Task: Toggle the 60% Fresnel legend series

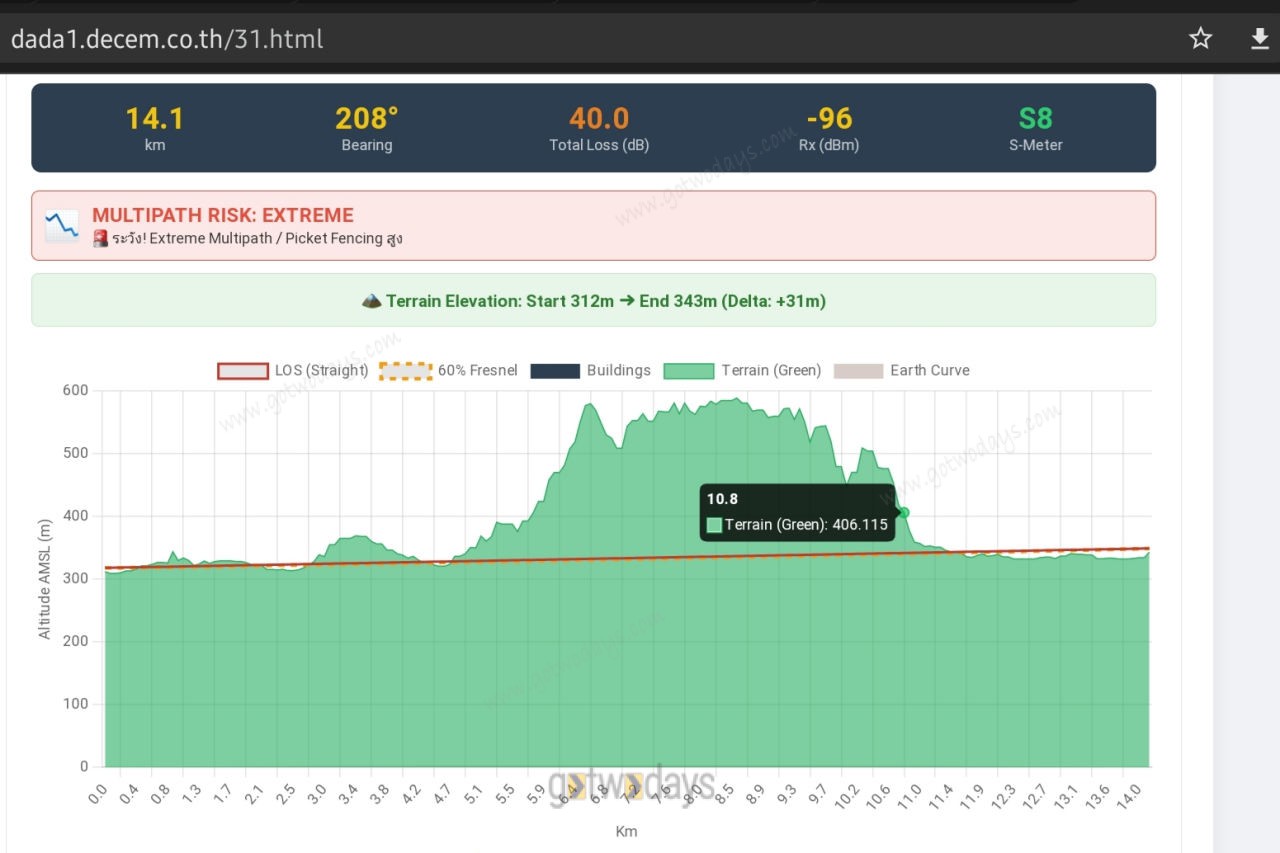Action: (x=405, y=371)
